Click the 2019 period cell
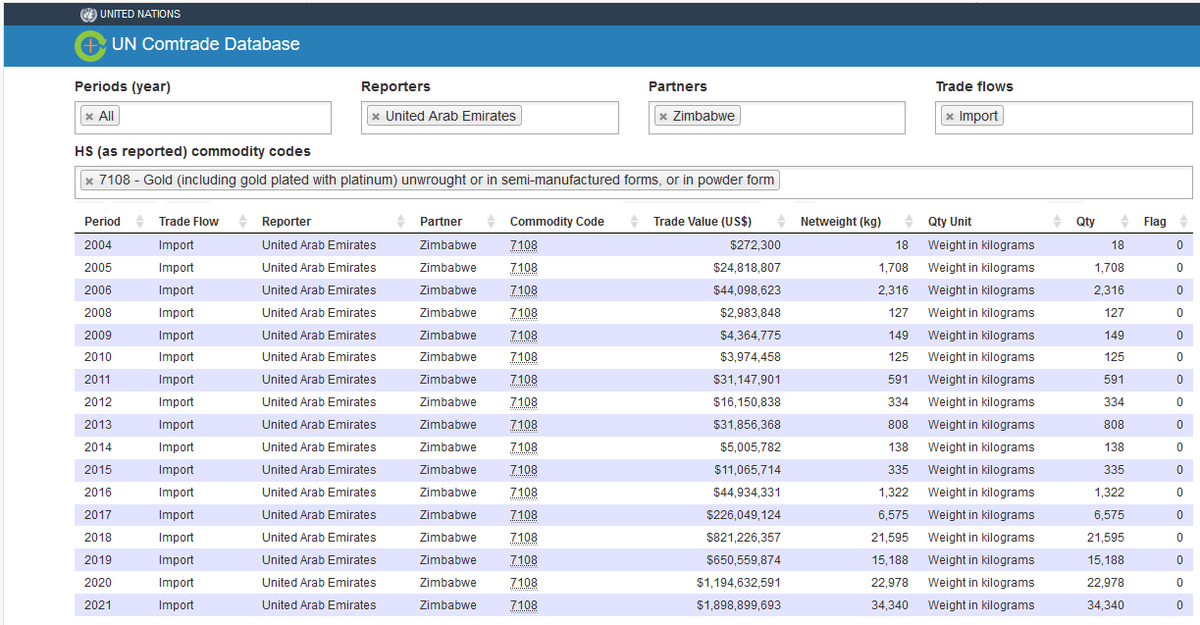The image size is (1200, 625). point(98,560)
